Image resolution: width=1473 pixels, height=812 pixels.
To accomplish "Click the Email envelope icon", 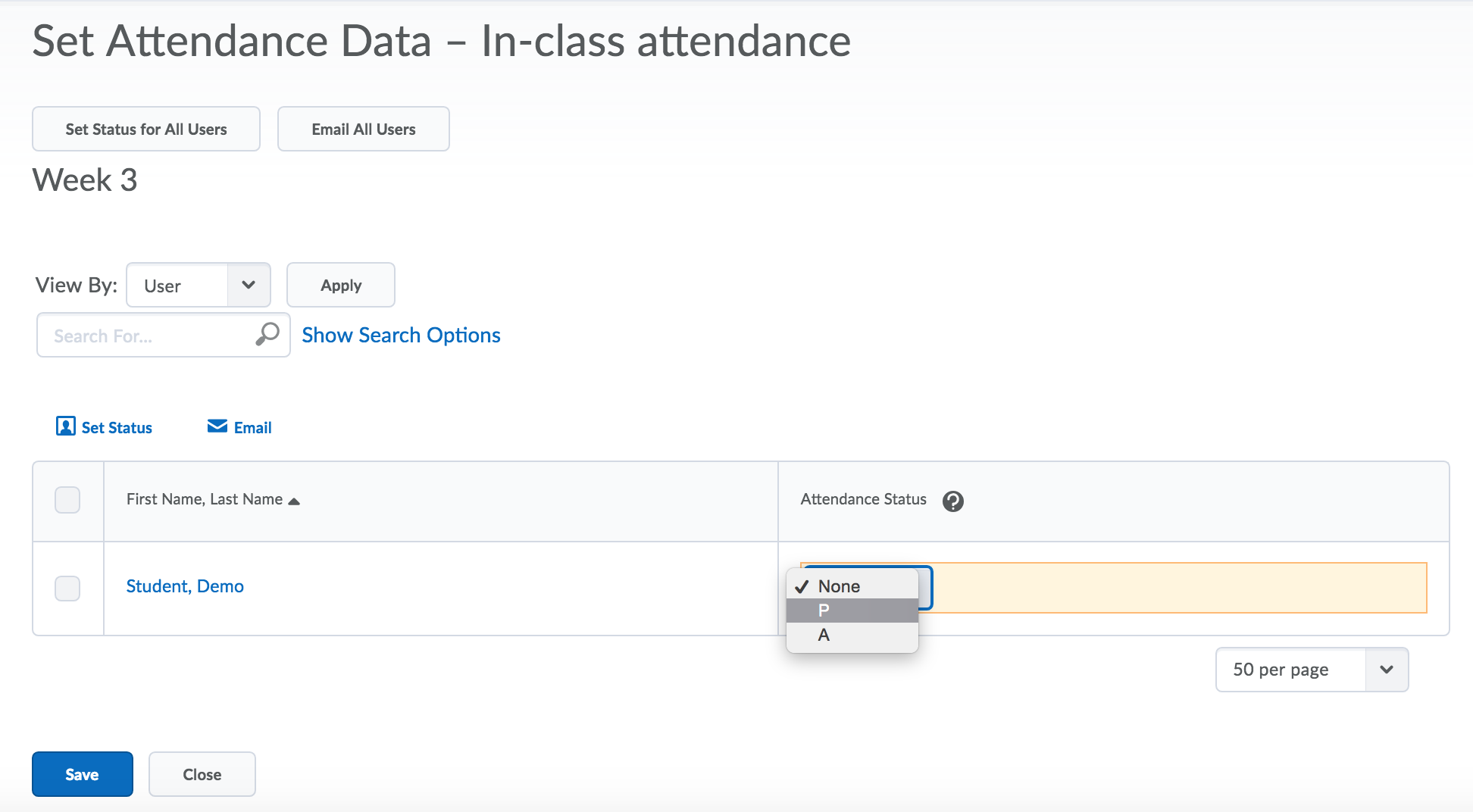I will pyautogui.click(x=217, y=426).
